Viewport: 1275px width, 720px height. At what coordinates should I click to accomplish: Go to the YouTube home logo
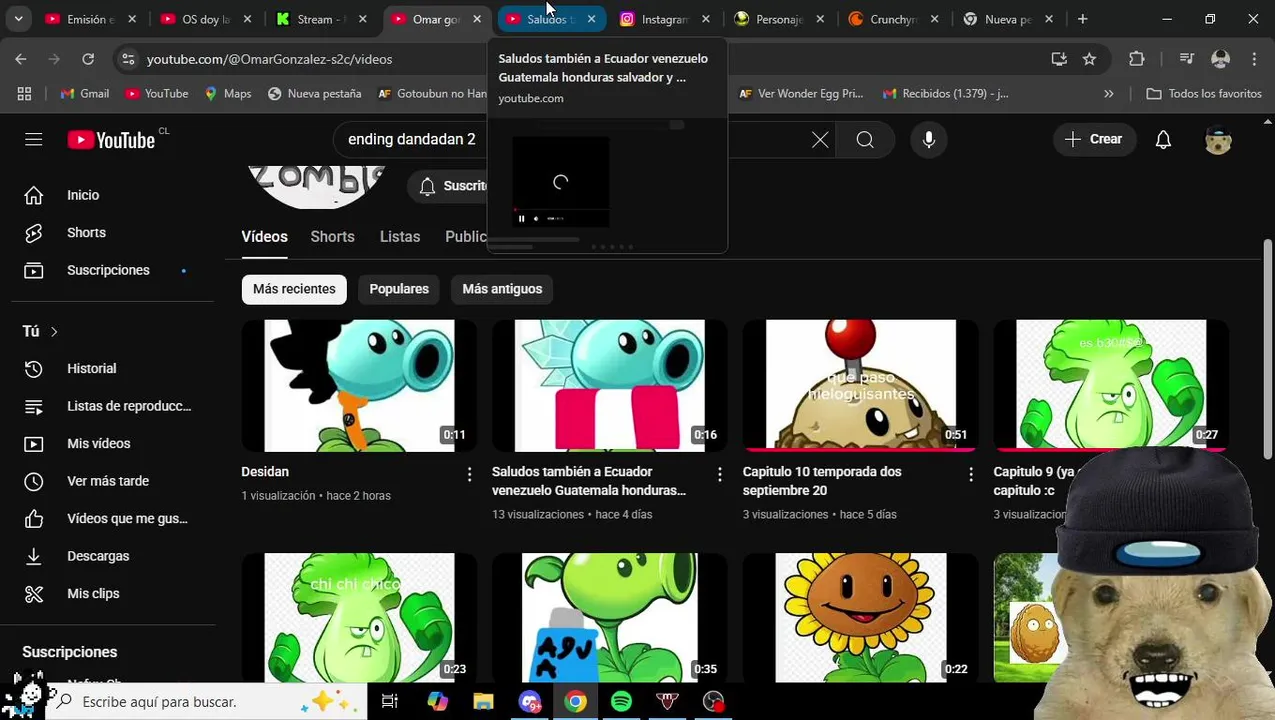point(111,140)
